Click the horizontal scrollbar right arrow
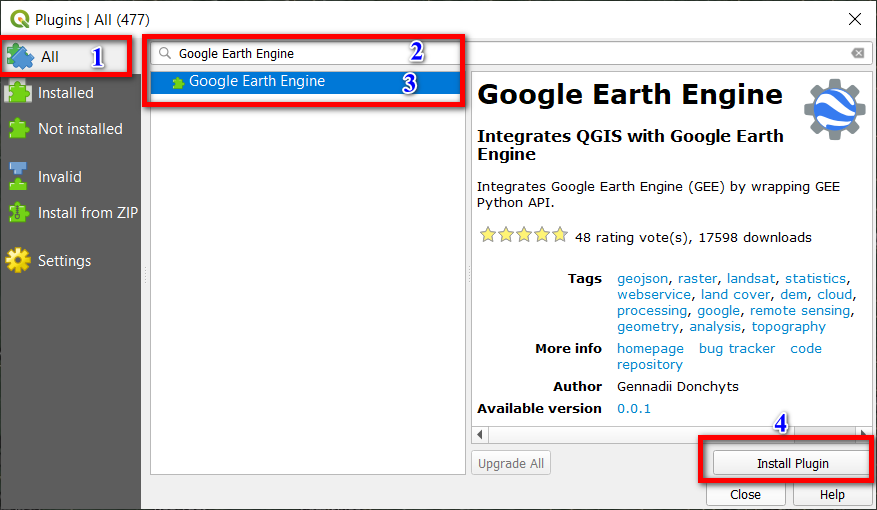877x510 pixels. pyautogui.click(x=865, y=435)
